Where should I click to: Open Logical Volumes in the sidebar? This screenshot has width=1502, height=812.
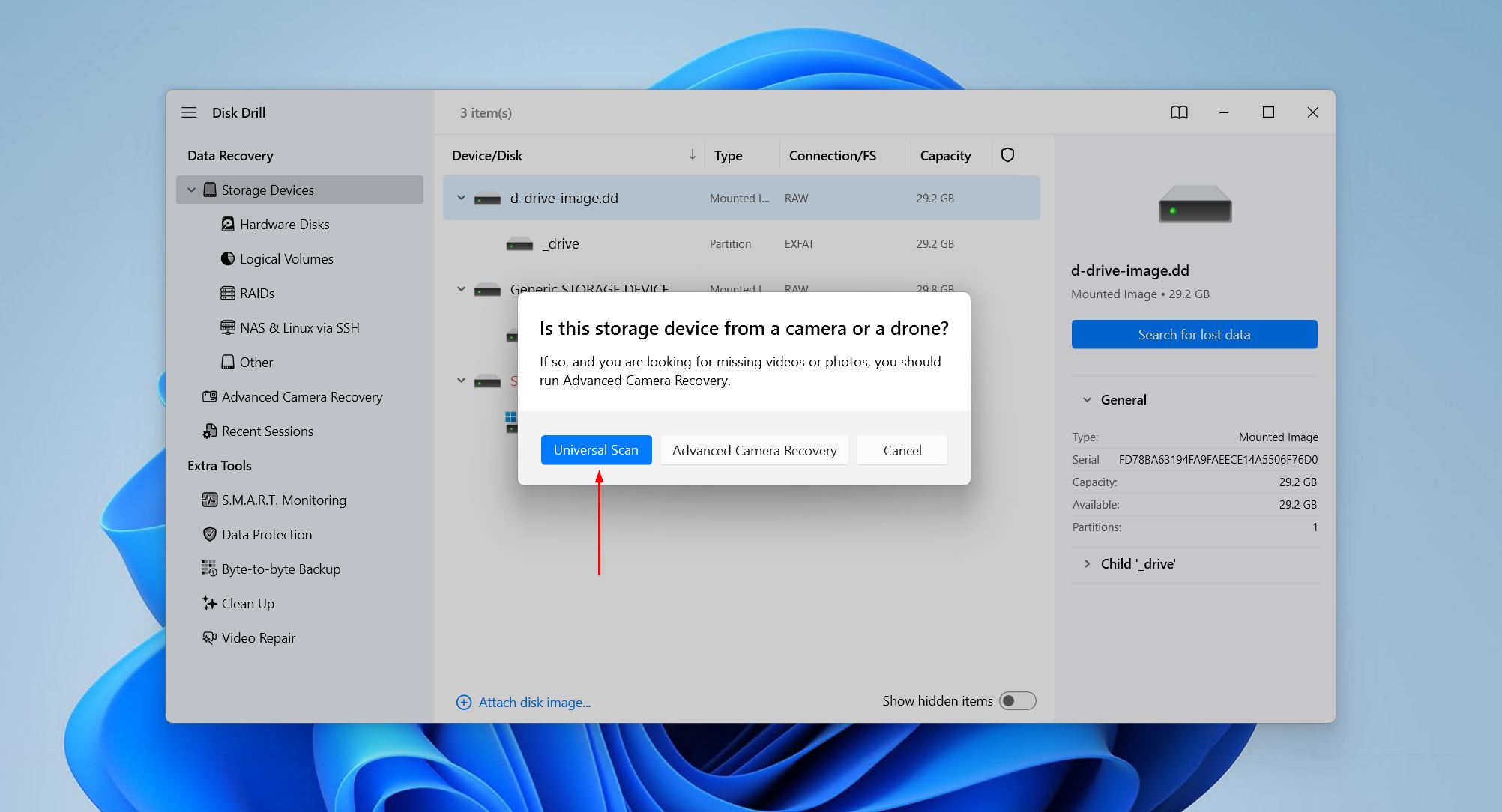coord(286,258)
